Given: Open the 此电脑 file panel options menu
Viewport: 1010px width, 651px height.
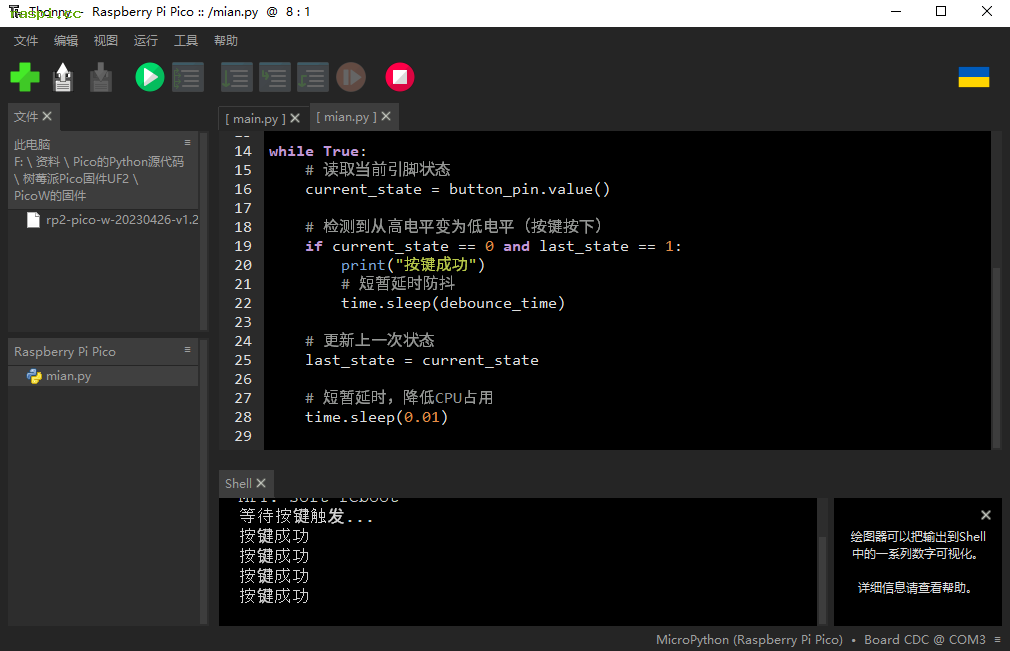Looking at the screenshot, I should click(187, 143).
